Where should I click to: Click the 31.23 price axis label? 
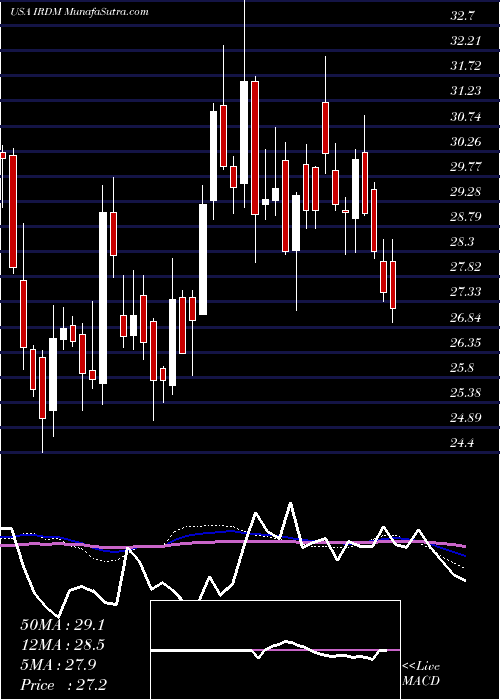coord(465,91)
